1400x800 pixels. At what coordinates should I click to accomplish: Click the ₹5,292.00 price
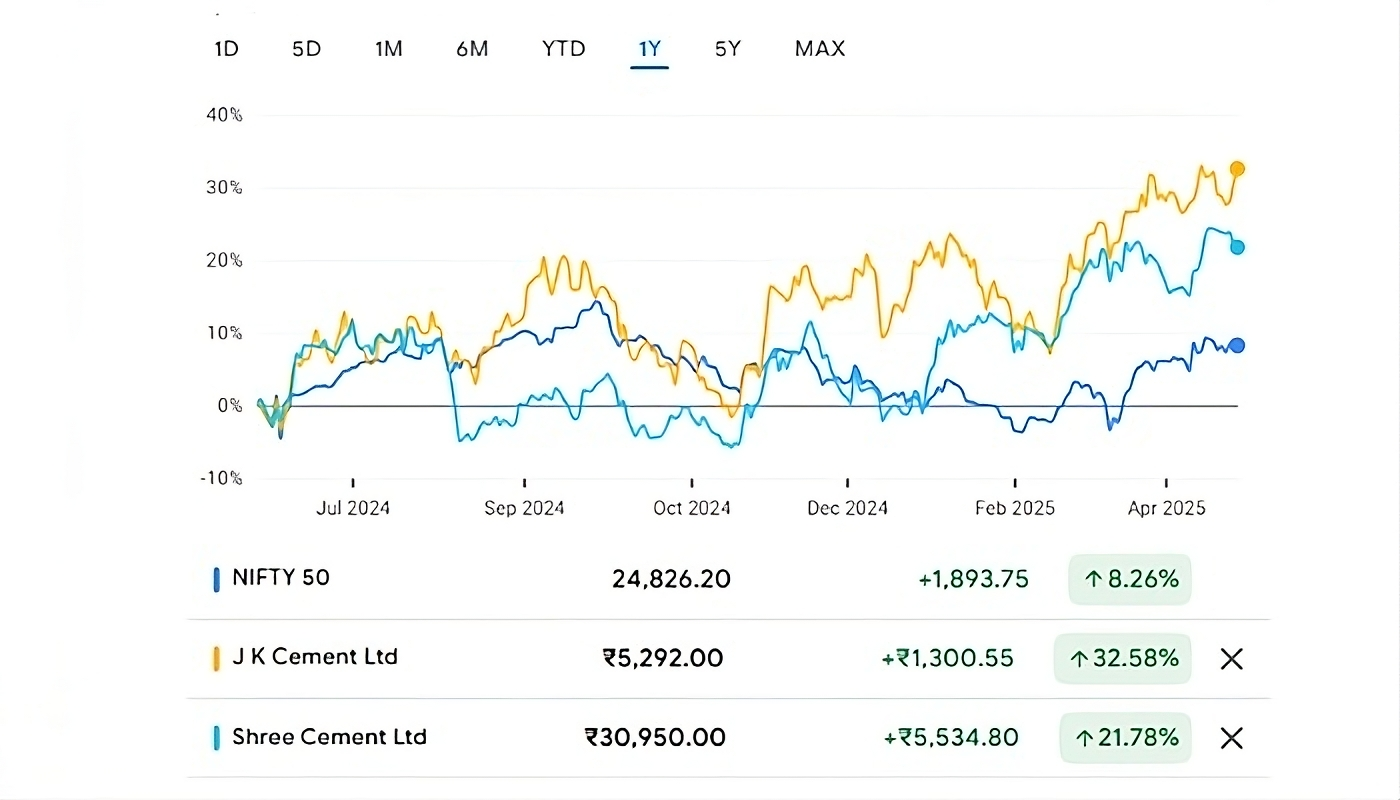point(663,659)
